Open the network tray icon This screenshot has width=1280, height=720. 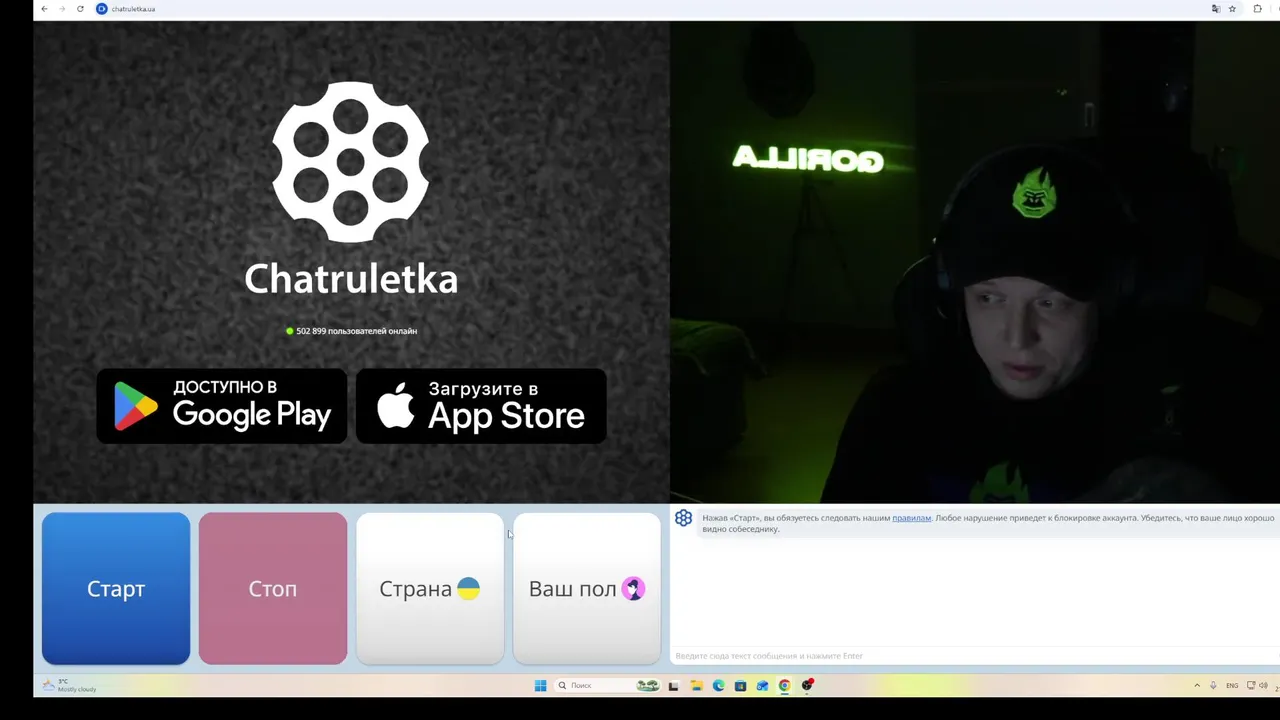point(1249,685)
